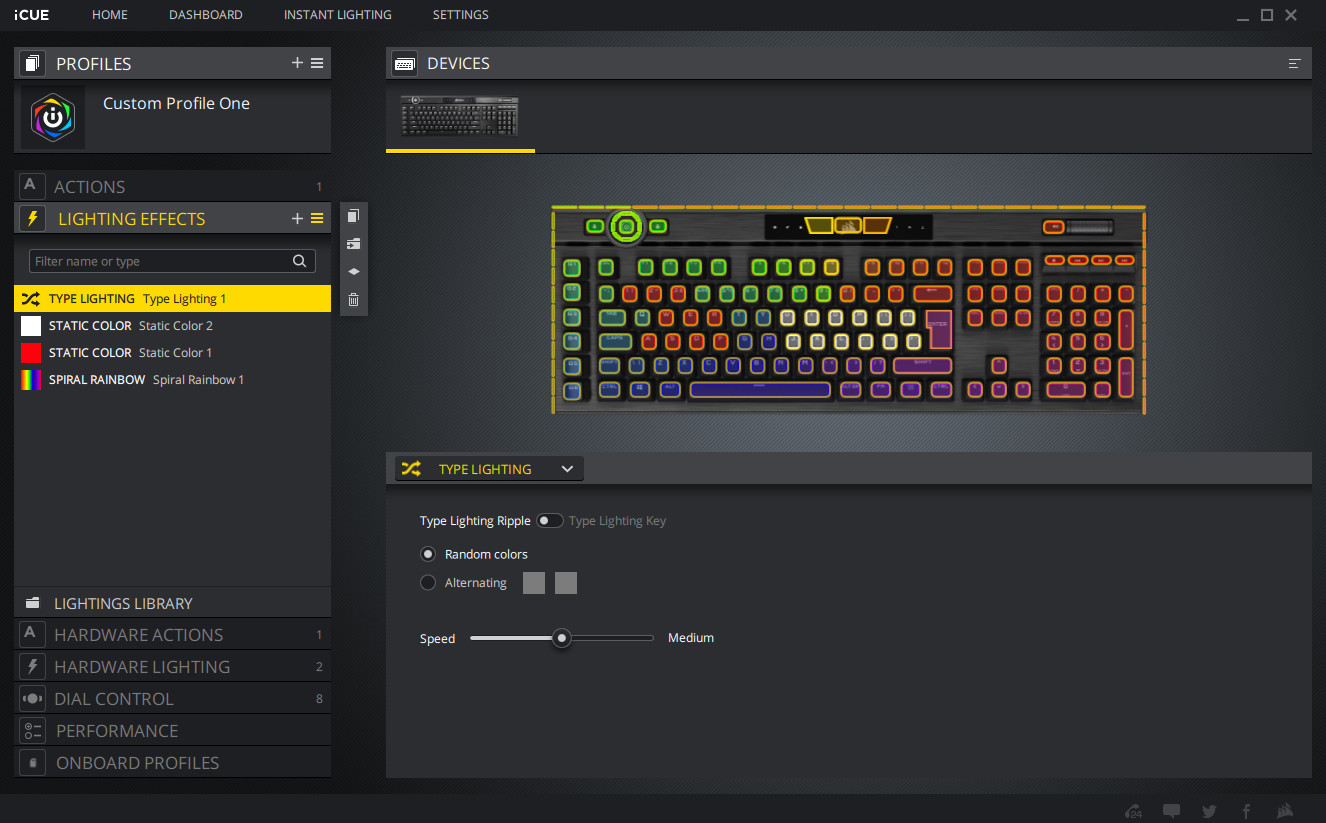Click the copy lighting effect icon
Image resolution: width=1326 pixels, height=823 pixels.
(x=353, y=216)
